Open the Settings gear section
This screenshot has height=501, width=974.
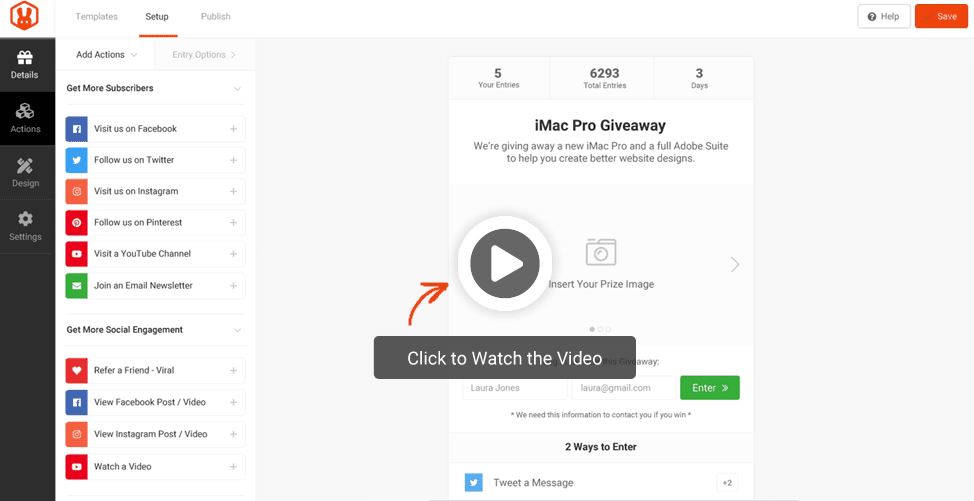[x=25, y=227]
